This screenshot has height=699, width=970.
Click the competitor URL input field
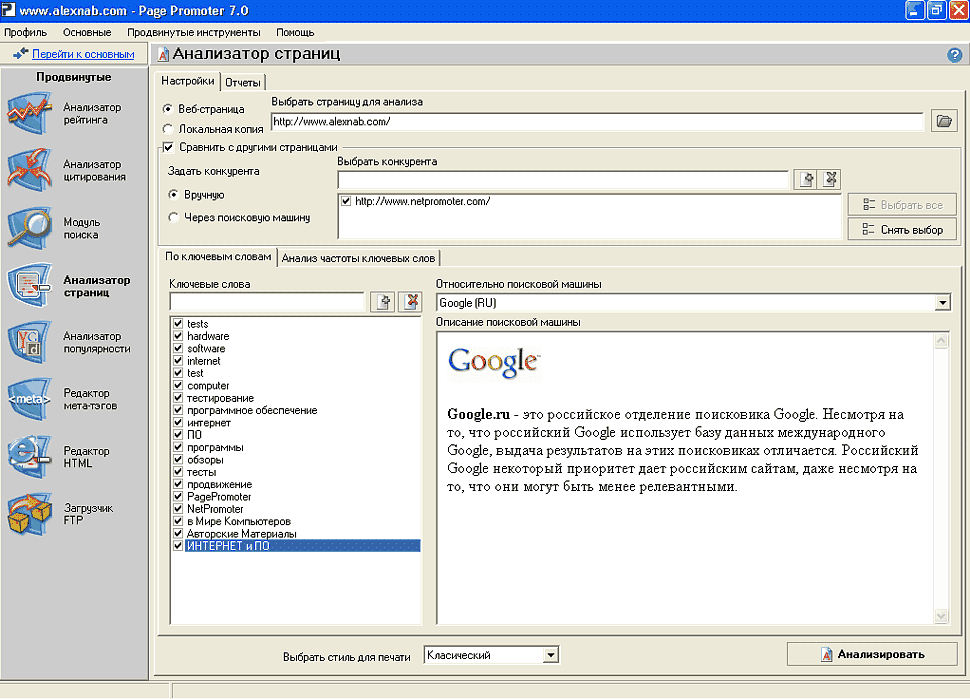563,179
